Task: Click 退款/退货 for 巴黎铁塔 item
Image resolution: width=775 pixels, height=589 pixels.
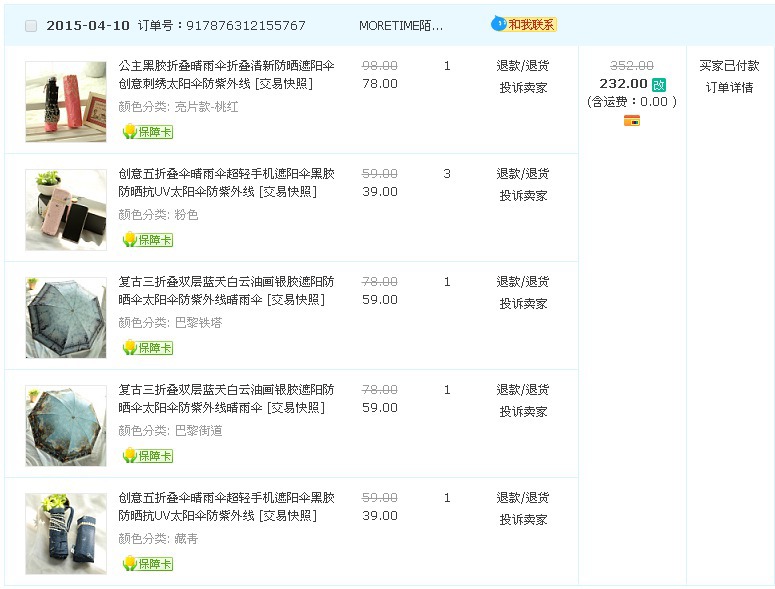Action: coord(523,282)
